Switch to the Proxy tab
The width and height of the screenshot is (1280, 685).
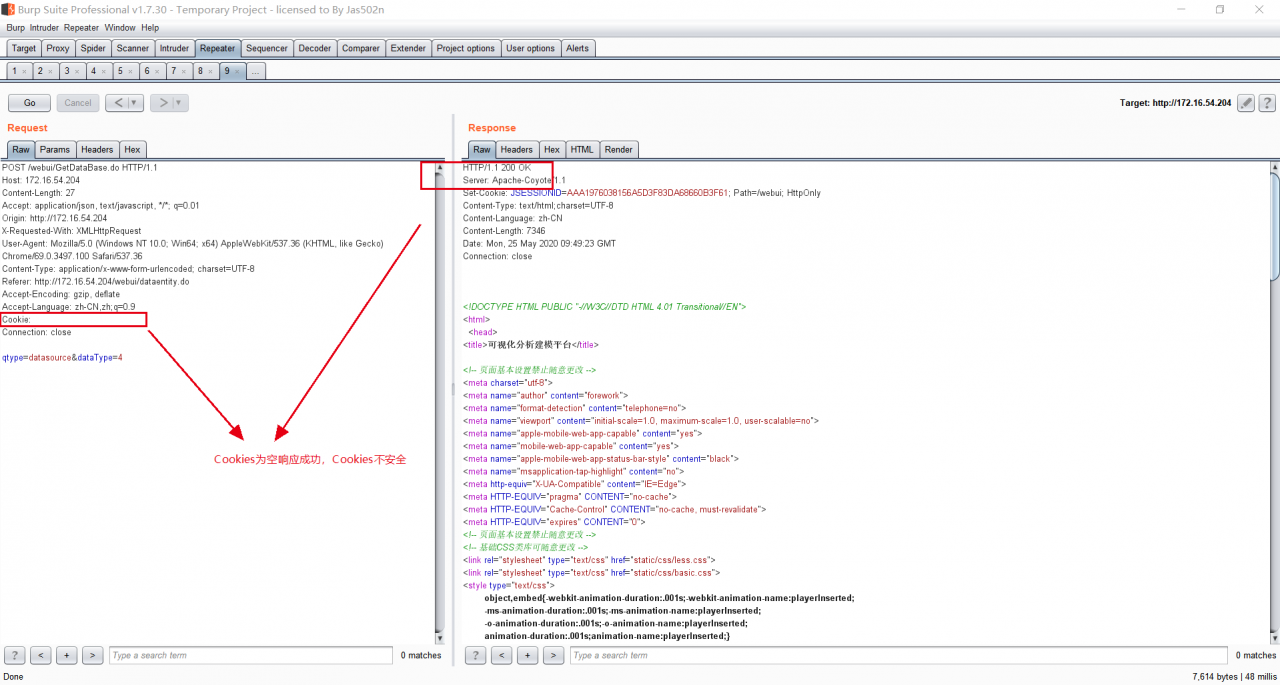pos(58,48)
